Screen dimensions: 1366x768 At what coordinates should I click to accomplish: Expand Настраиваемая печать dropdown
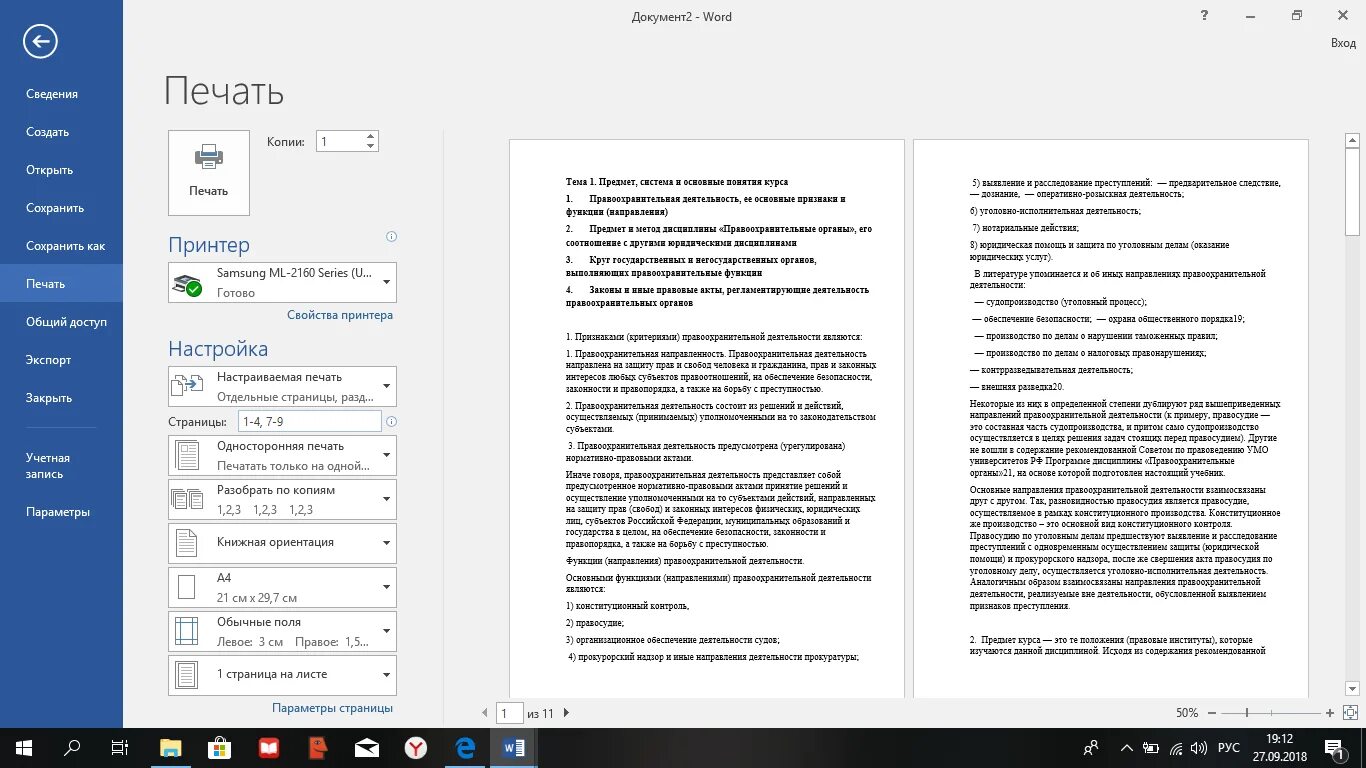[283, 386]
